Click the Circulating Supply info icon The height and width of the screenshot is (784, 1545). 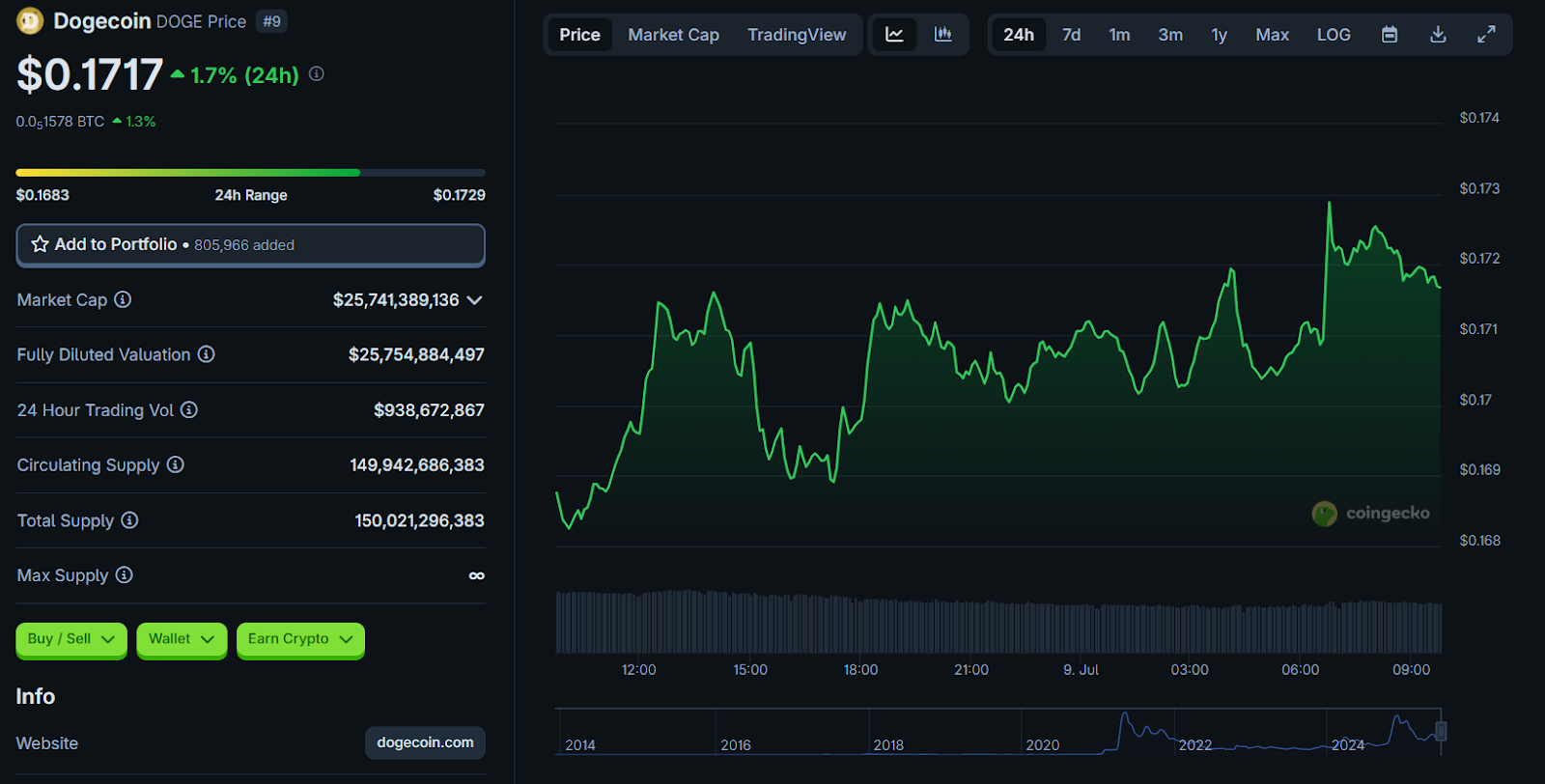175,464
